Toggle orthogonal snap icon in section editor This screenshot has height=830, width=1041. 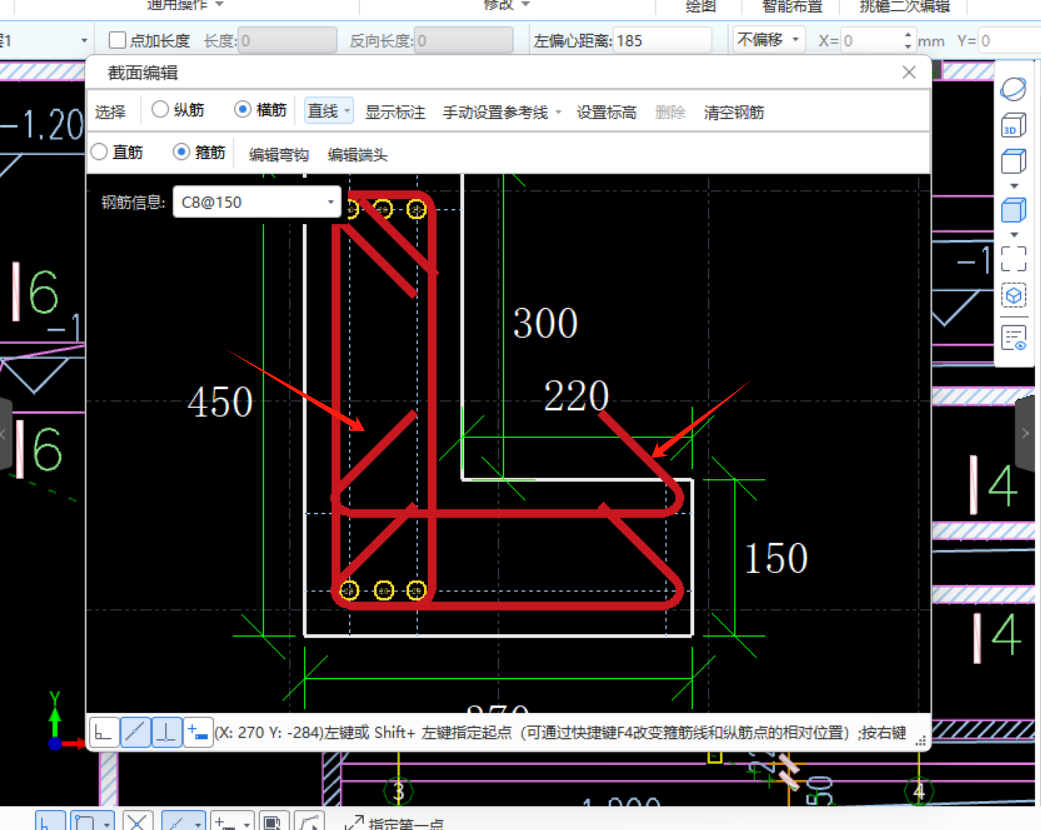point(104,732)
